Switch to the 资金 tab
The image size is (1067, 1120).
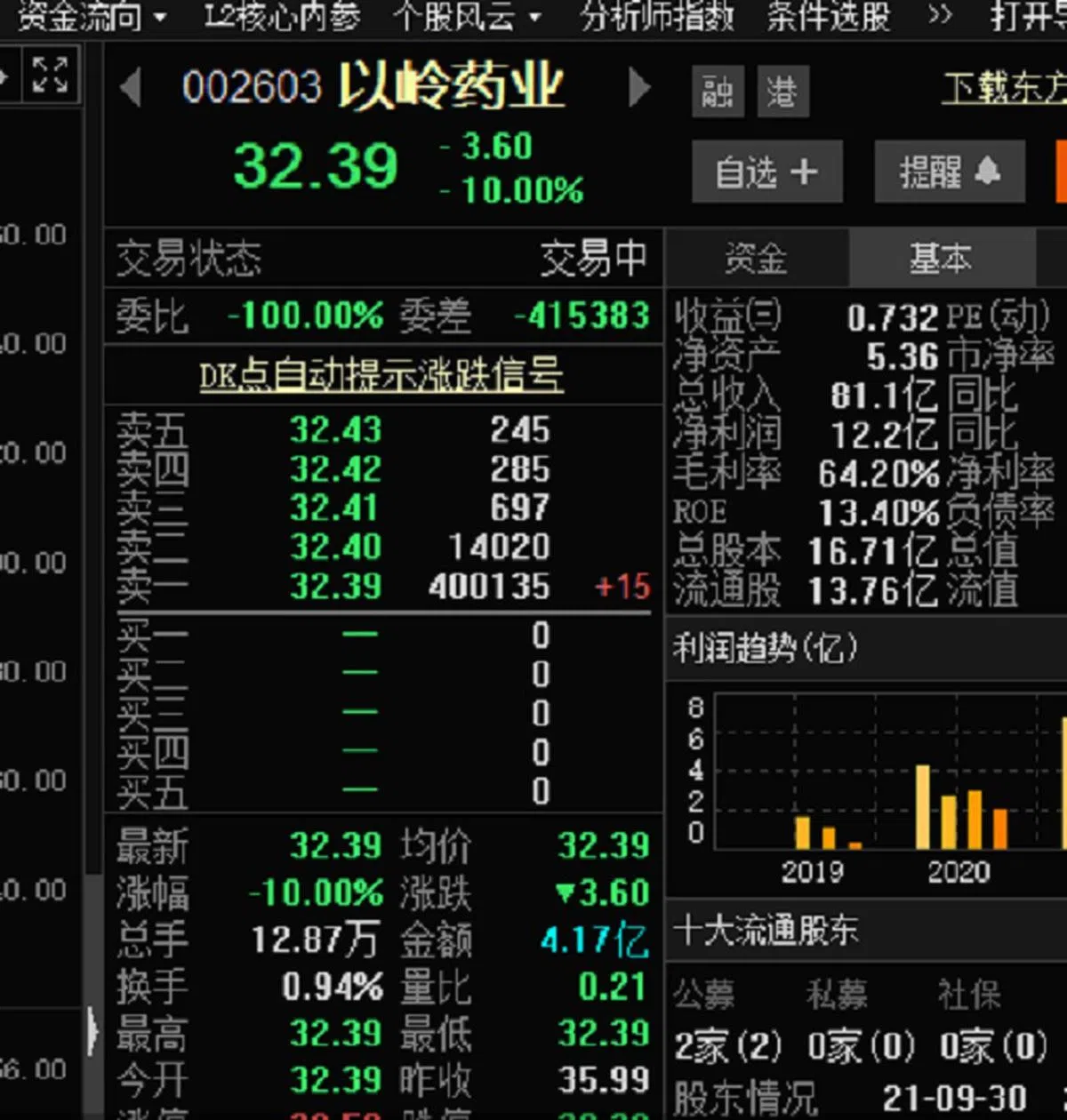[x=756, y=259]
